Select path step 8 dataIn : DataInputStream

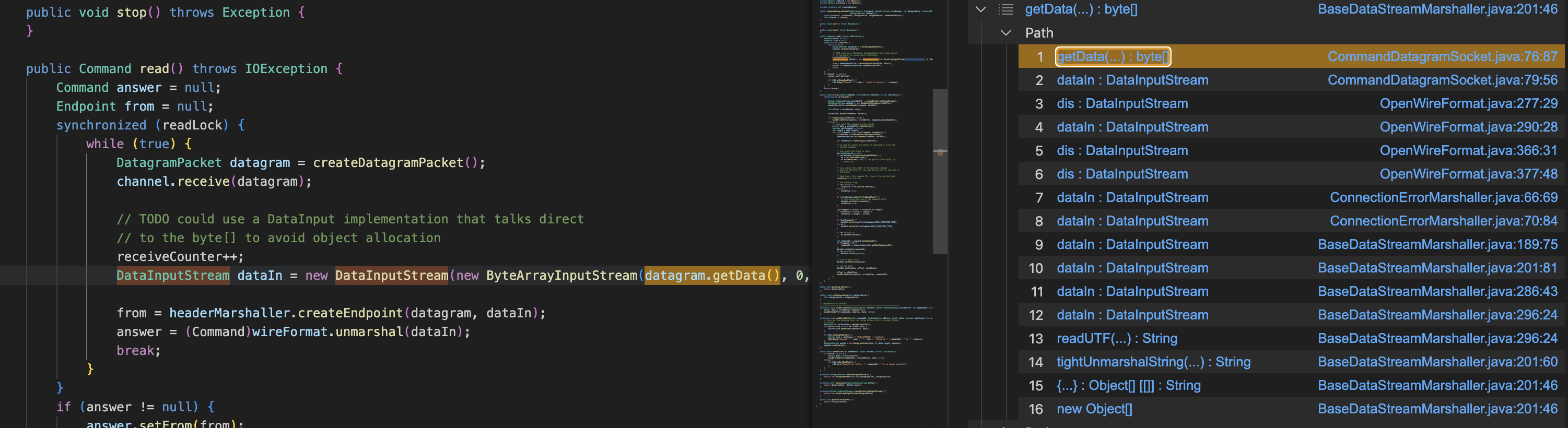(x=1132, y=221)
